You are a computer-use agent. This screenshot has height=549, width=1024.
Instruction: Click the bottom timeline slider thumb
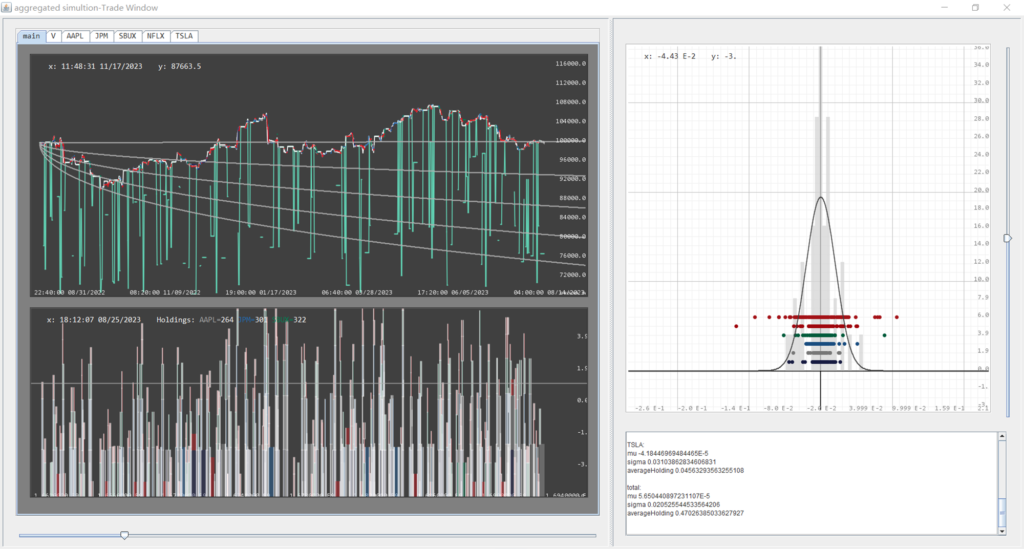point(124,535)
